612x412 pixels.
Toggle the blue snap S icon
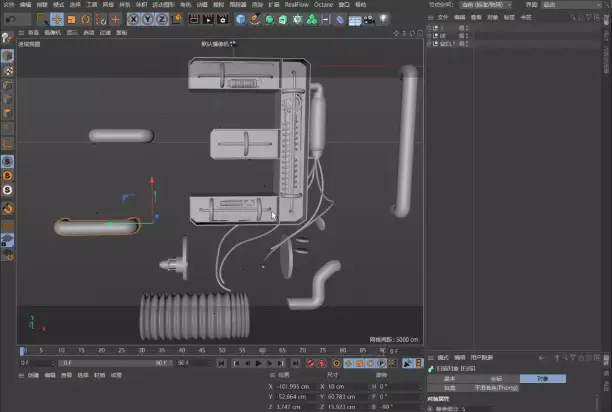[x=7, y=161]
